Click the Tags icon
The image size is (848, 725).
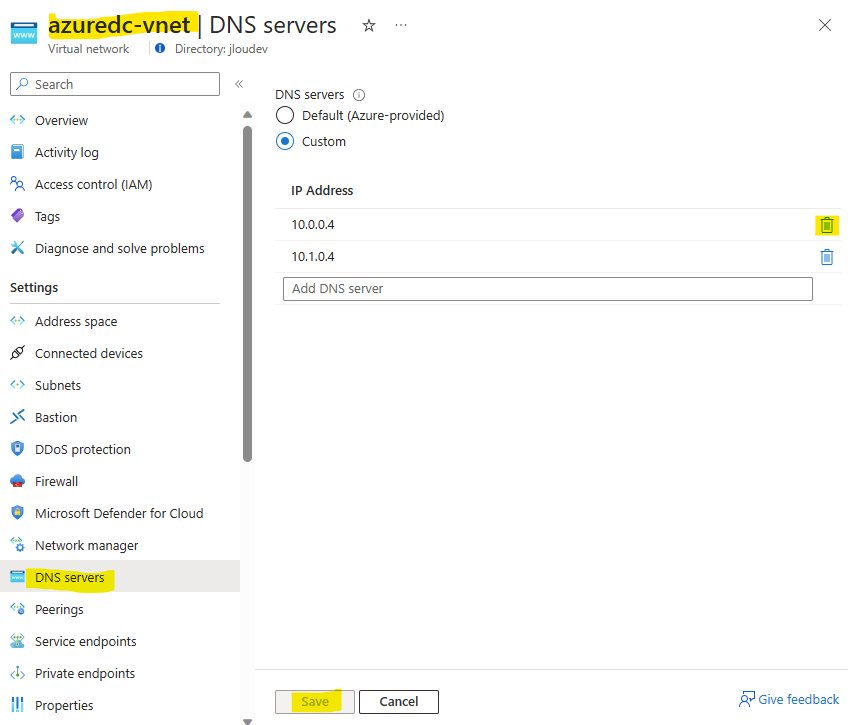point(17,216)
